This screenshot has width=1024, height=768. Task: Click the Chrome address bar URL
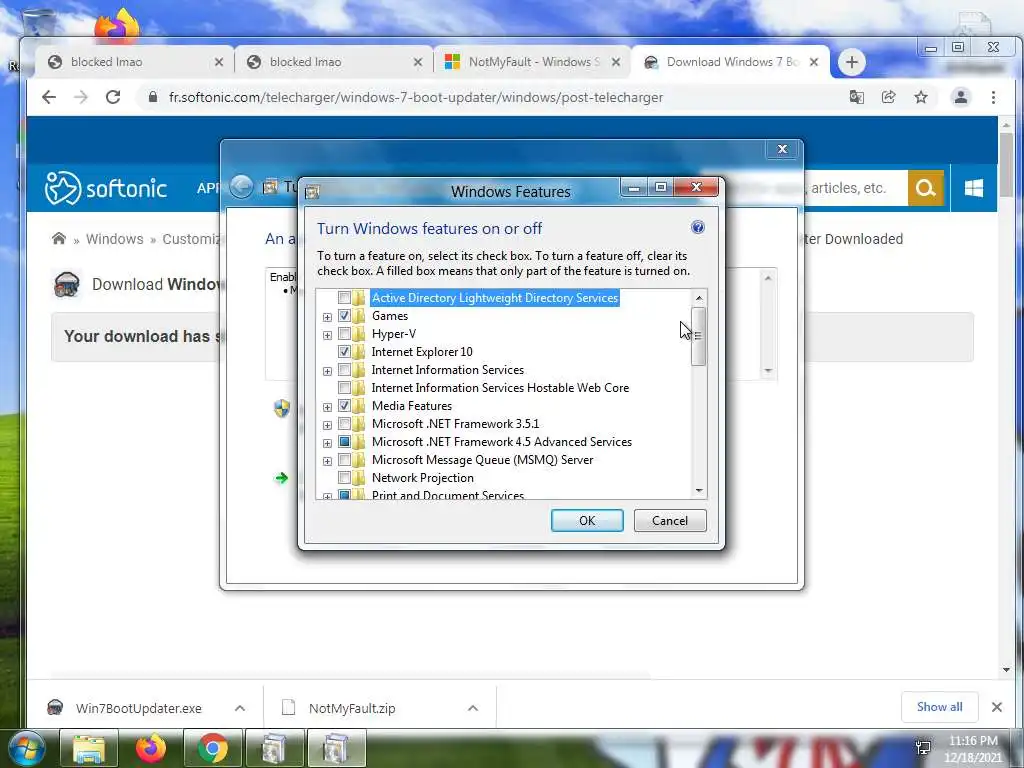point(416,97)
